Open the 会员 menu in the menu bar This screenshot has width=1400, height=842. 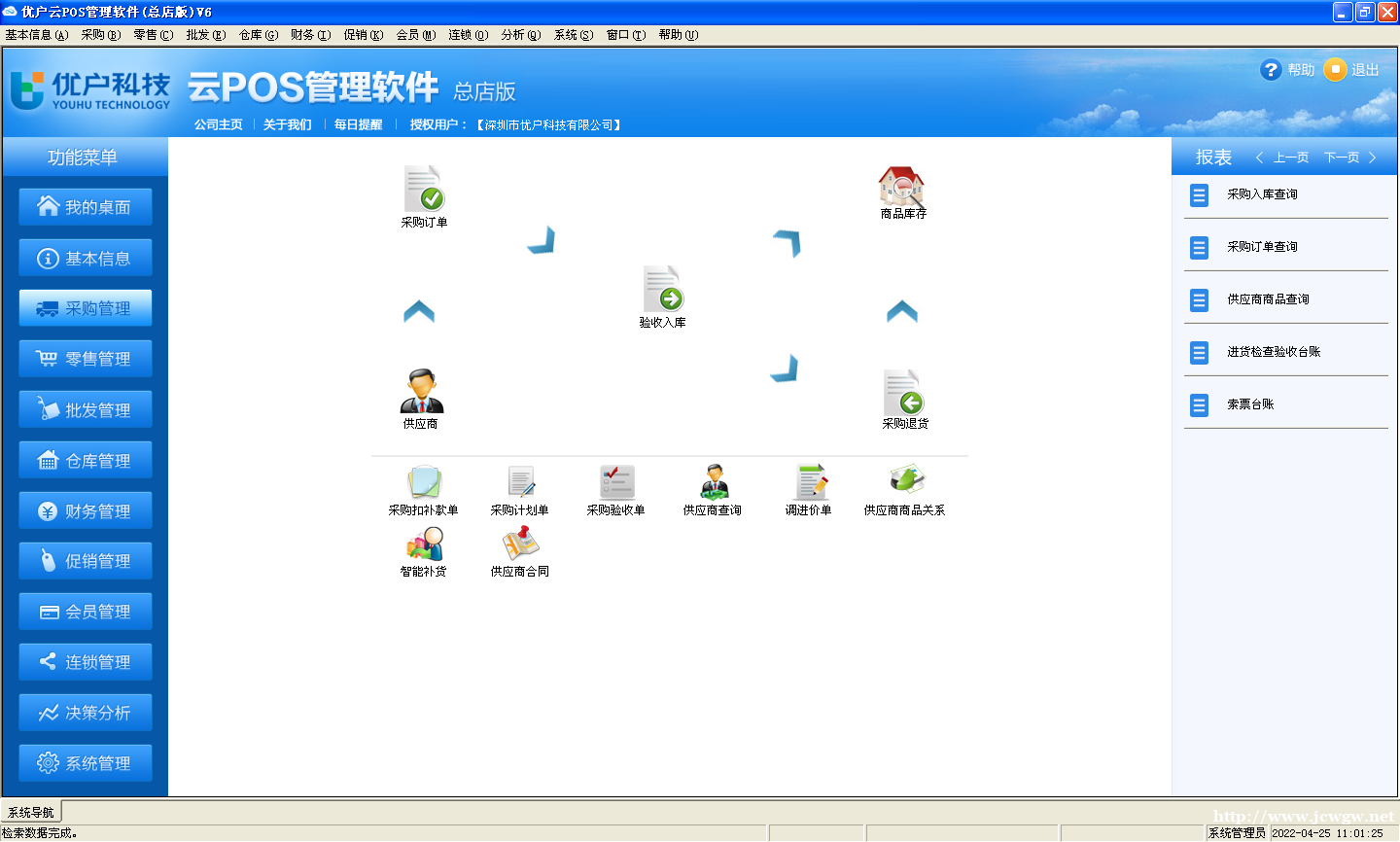point(415,35)
